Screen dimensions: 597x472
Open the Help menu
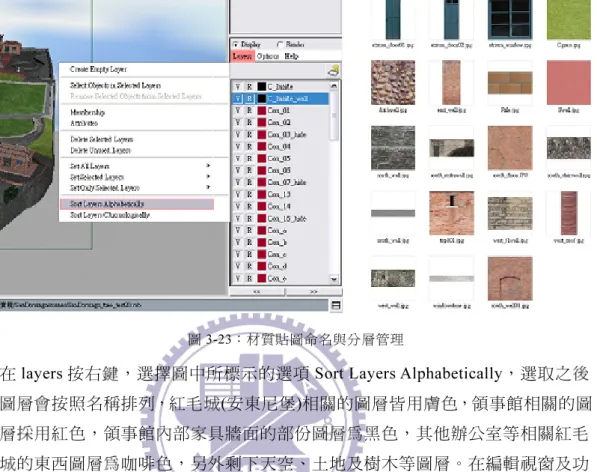pyautogui.click(x=291, y=56)
